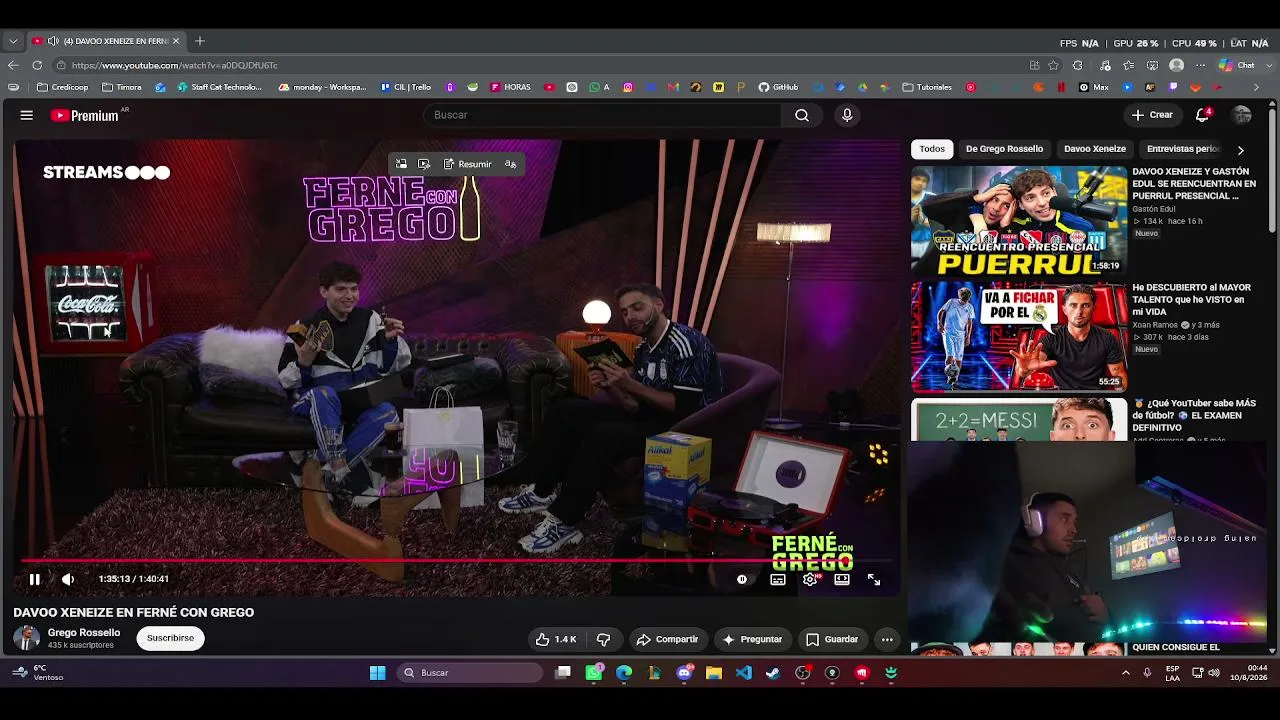The image size is (1280, 720).
Task: Go to YouTube Premium home logo
Action: pos(85,115)
